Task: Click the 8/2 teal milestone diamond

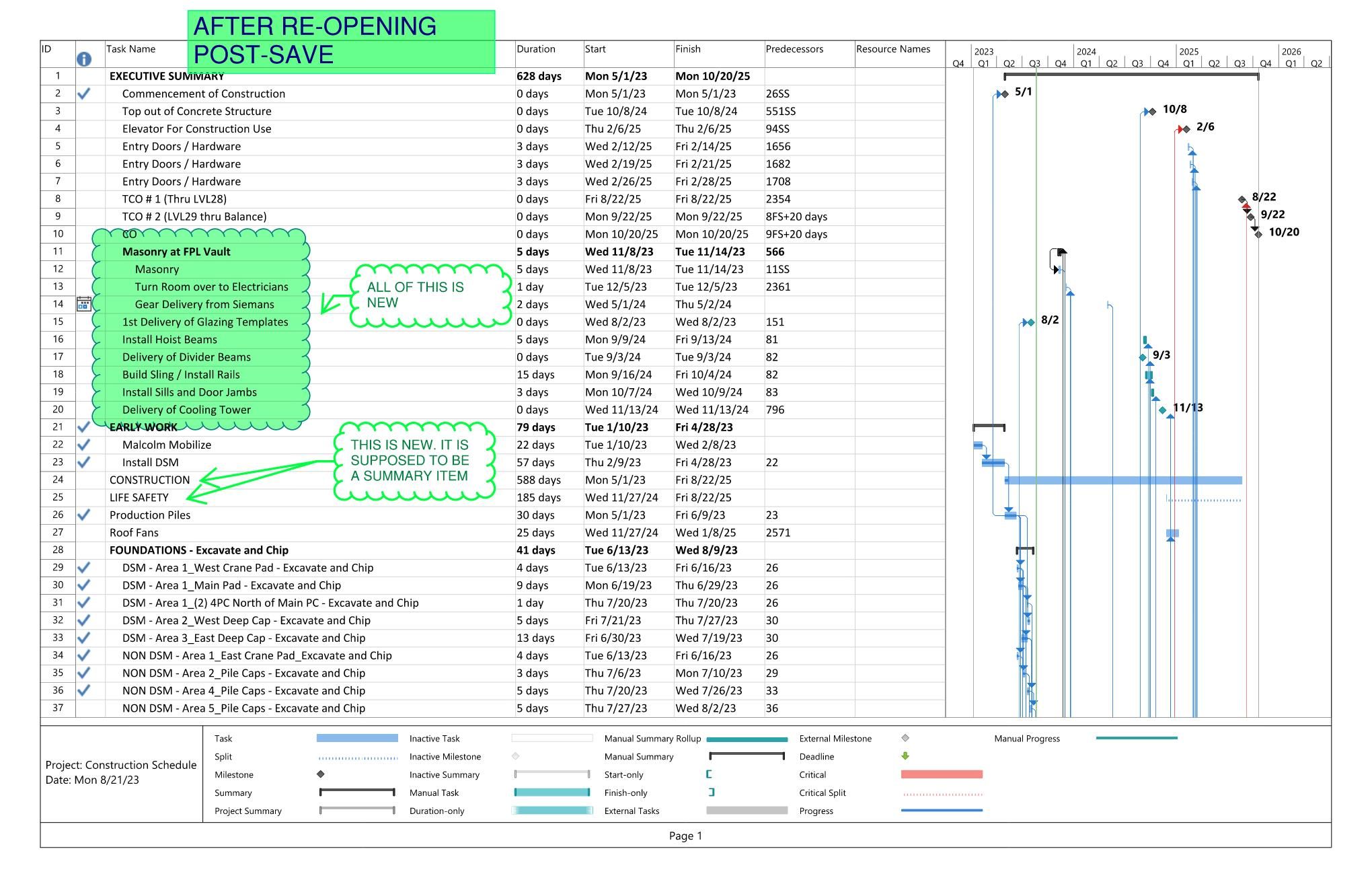Action: tap(1030, 323)
